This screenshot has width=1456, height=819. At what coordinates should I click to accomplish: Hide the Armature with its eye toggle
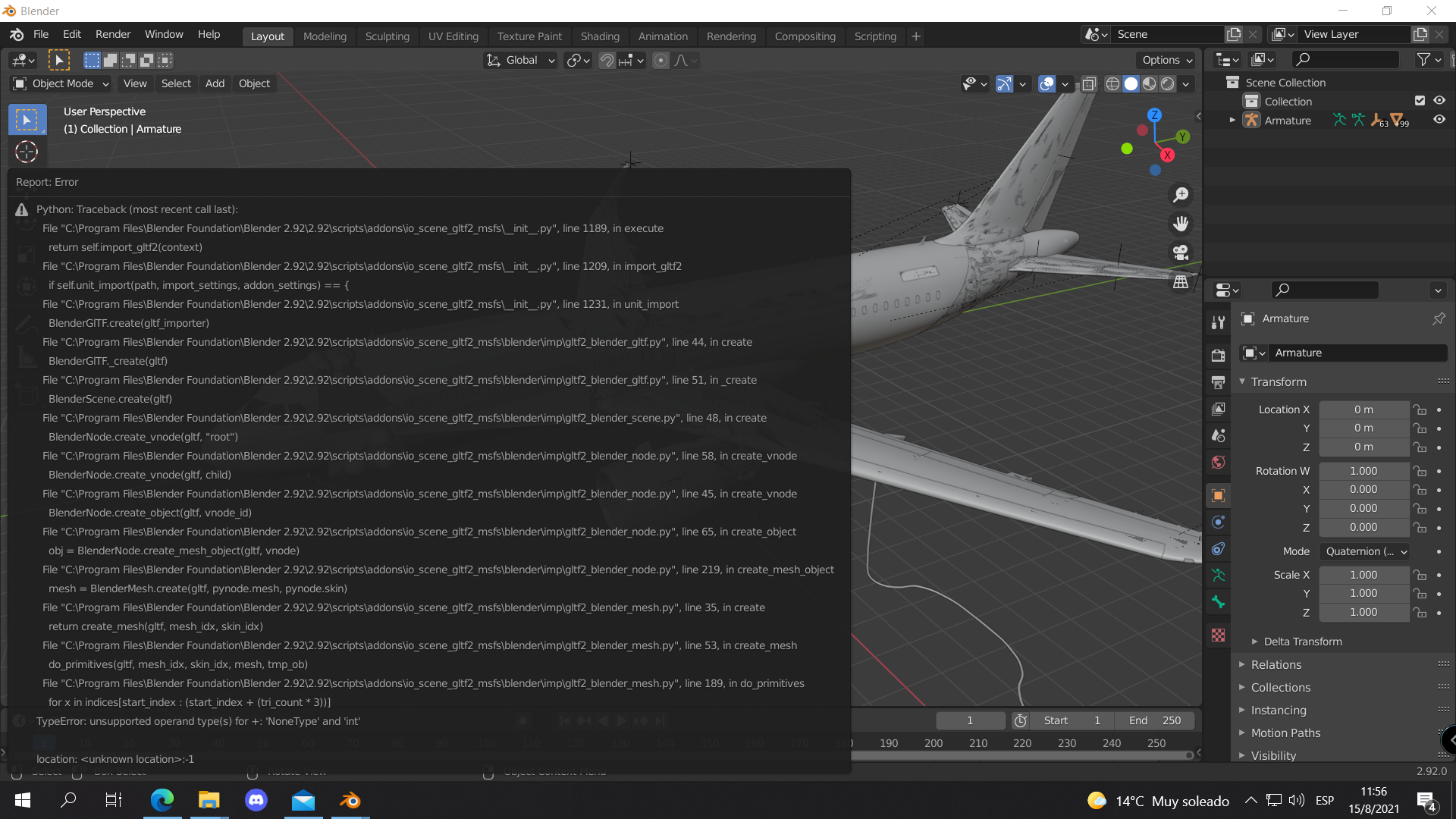pyautogui.click(x=1439, y=120)
